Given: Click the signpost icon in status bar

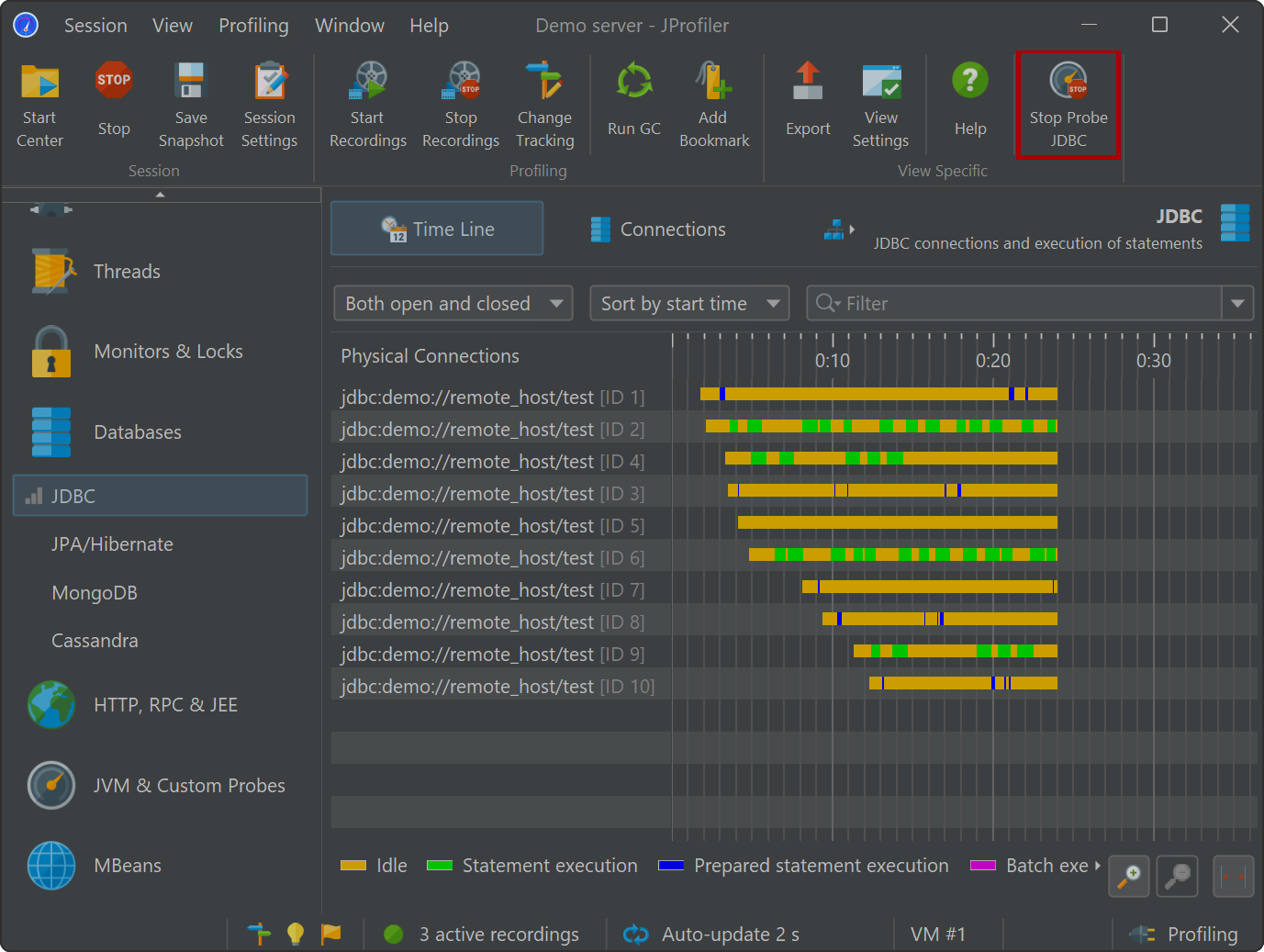Looking at the screenshot, I should click(260, 934).
